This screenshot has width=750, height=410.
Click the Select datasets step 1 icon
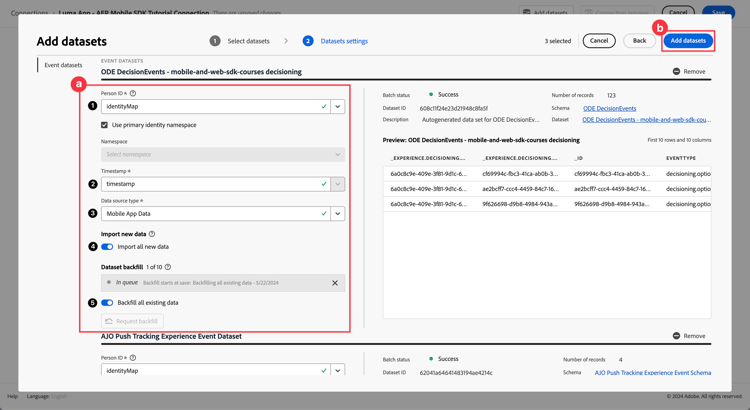pos(215,41)
